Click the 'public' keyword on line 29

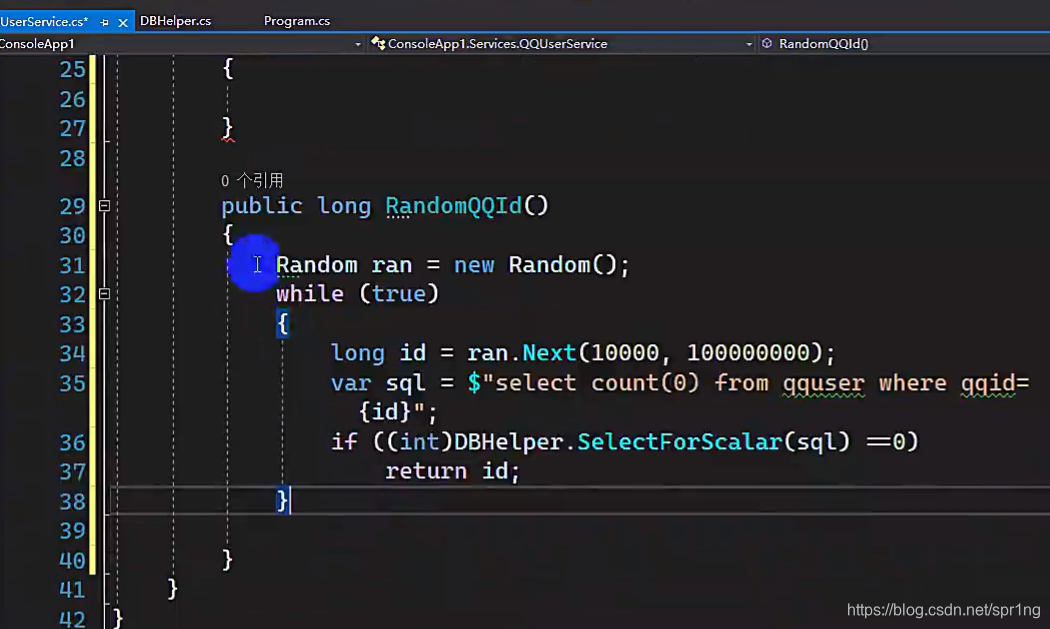262,206
